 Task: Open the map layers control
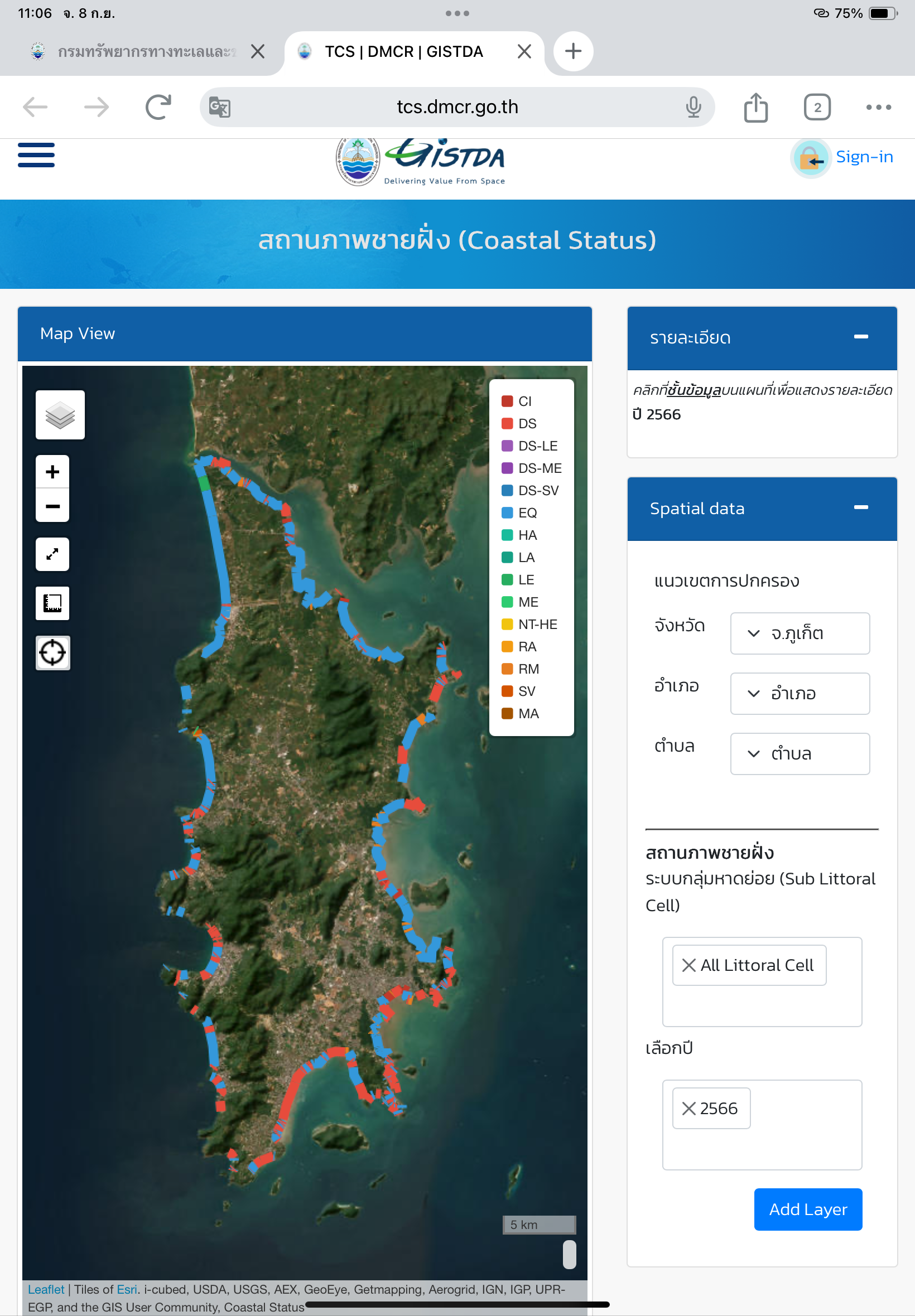tap(60, 415)
